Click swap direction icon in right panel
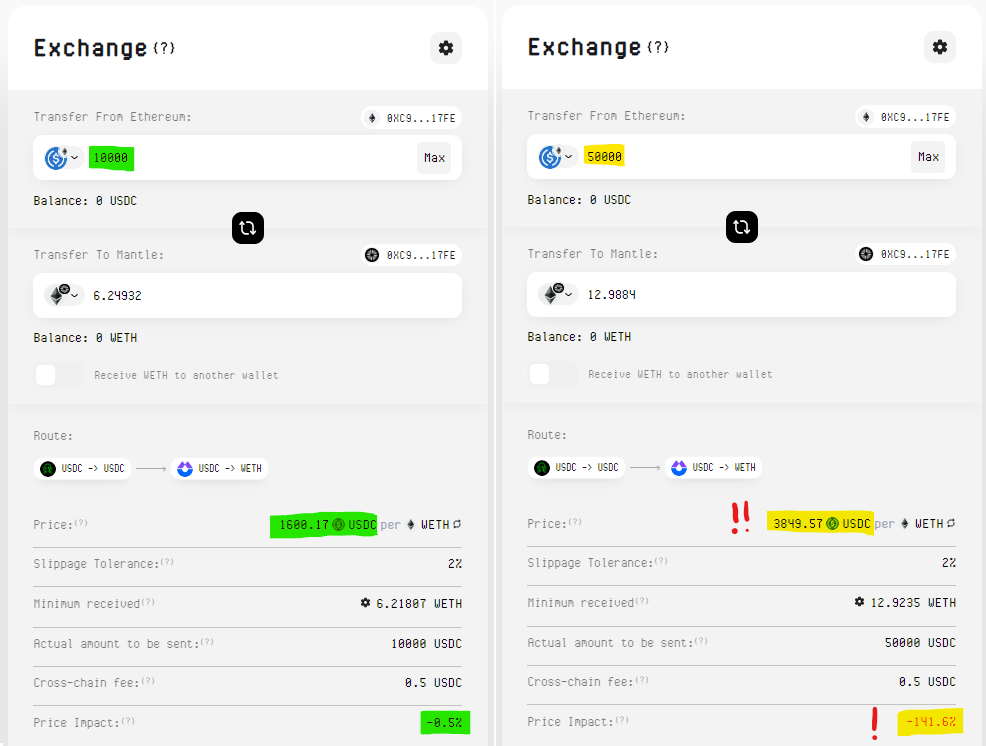This screenshot has height=746, width=986. click(741, 227)
